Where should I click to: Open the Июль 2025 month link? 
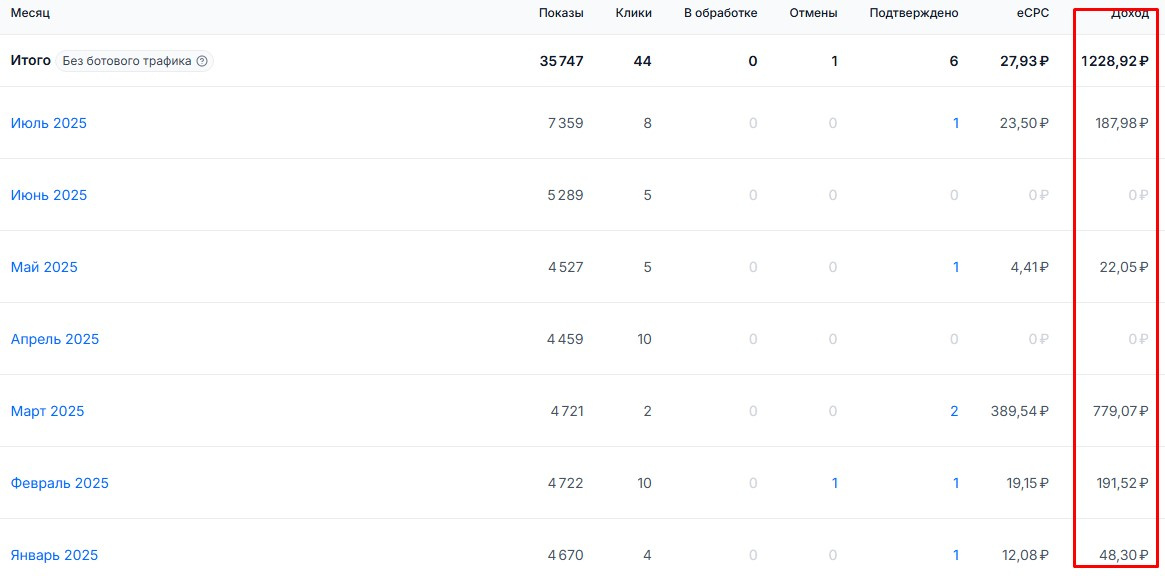pos(49,123)
